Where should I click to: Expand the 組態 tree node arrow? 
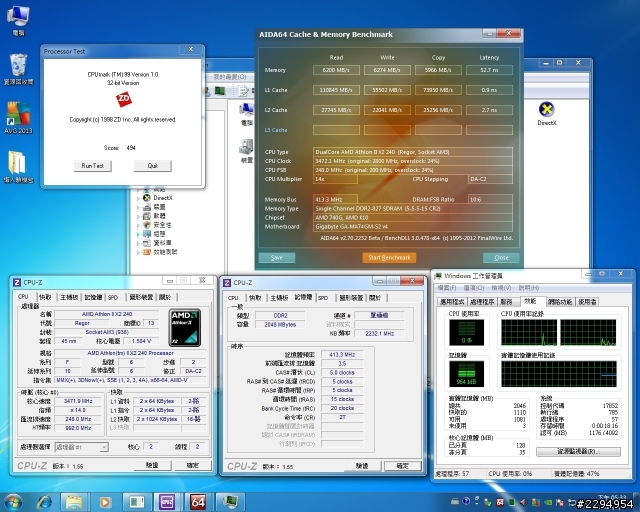click(138, 234)
